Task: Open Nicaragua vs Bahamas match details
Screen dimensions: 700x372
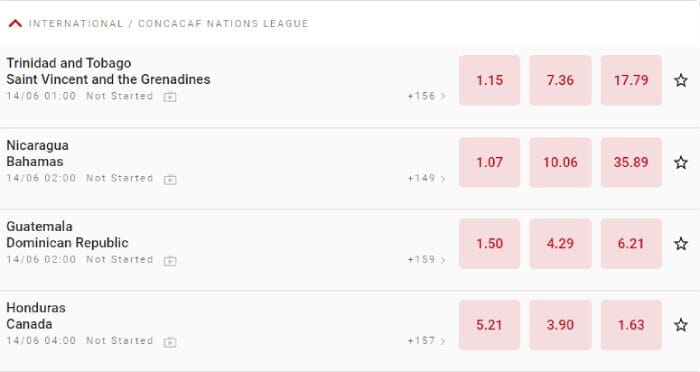Action: 38,153
